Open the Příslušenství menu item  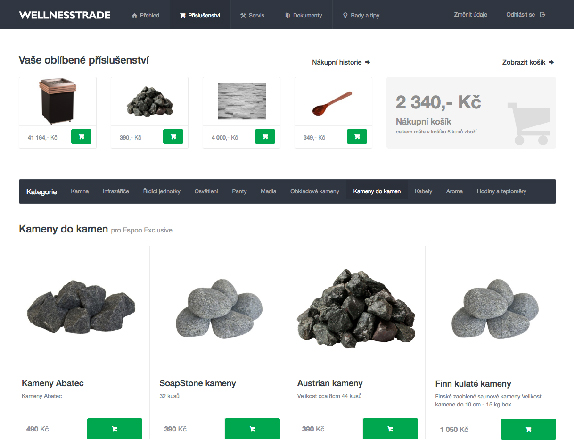pos(200,15)
